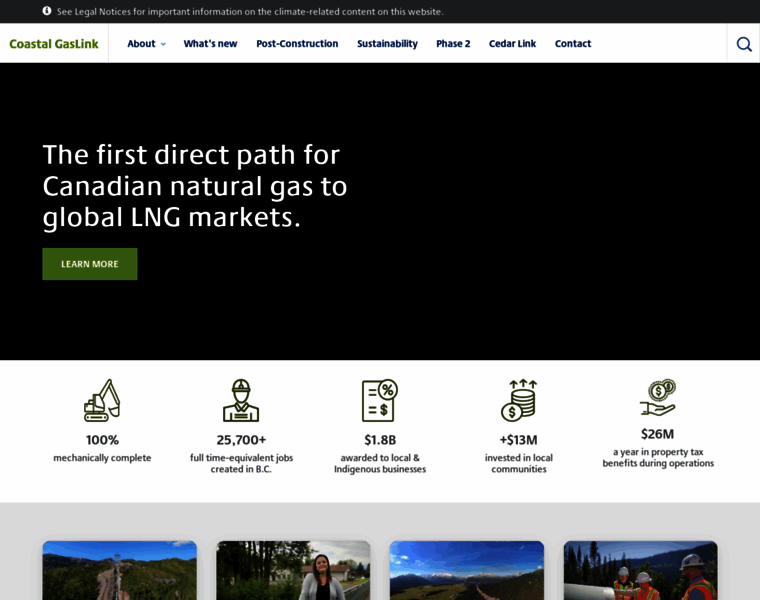Open the Post-Construction page

point(297,44)
